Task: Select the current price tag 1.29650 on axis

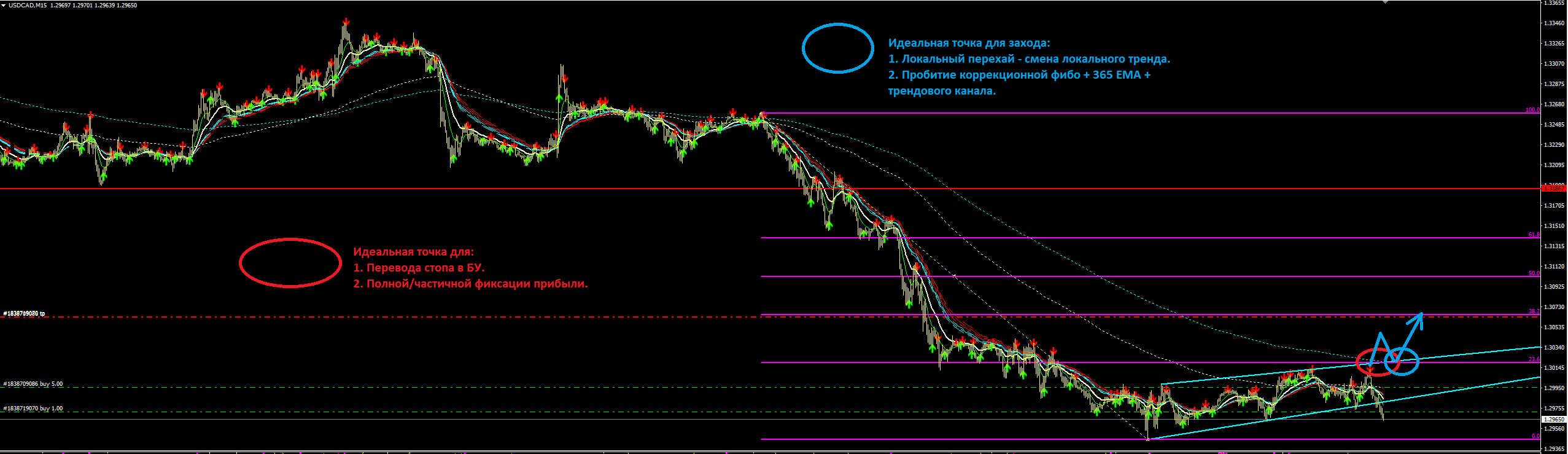Action: (1554, 419)
